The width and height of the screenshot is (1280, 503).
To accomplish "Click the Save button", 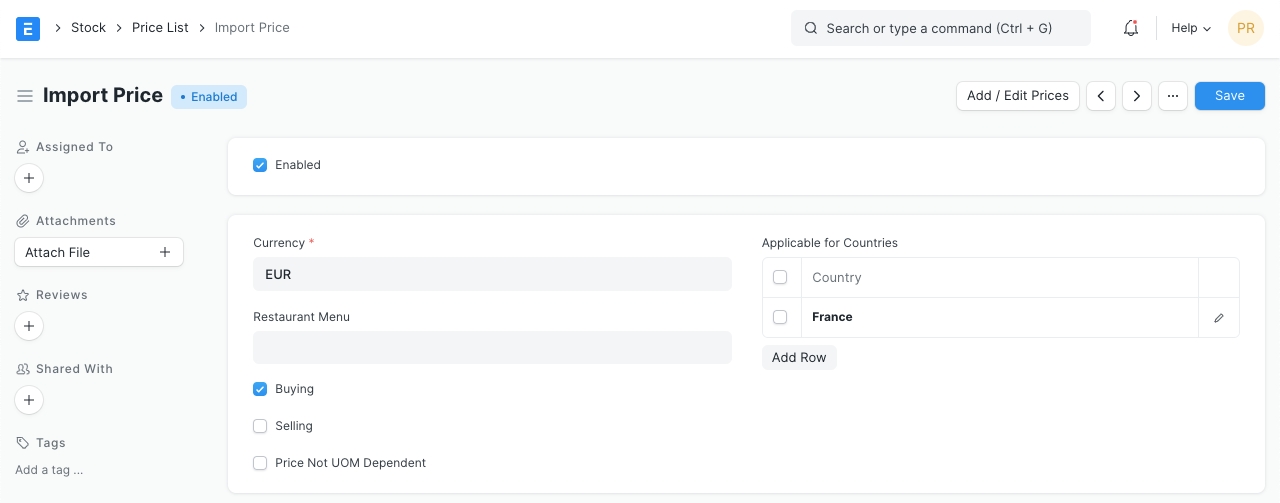I will coord(1229,96).
